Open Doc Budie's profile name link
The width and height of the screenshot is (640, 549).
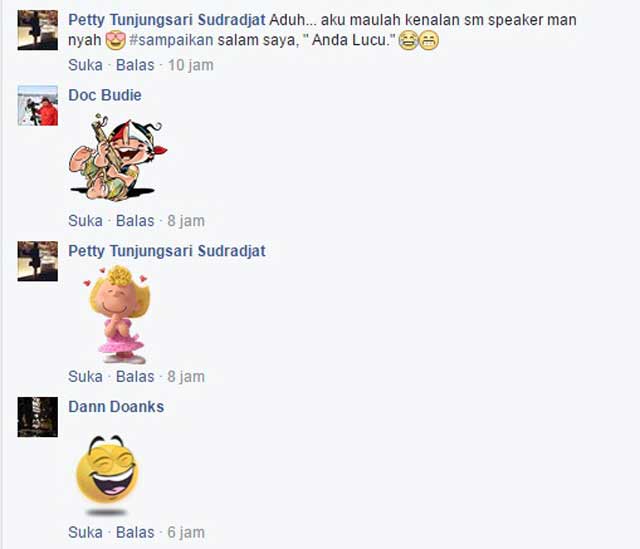pos(105,95)
